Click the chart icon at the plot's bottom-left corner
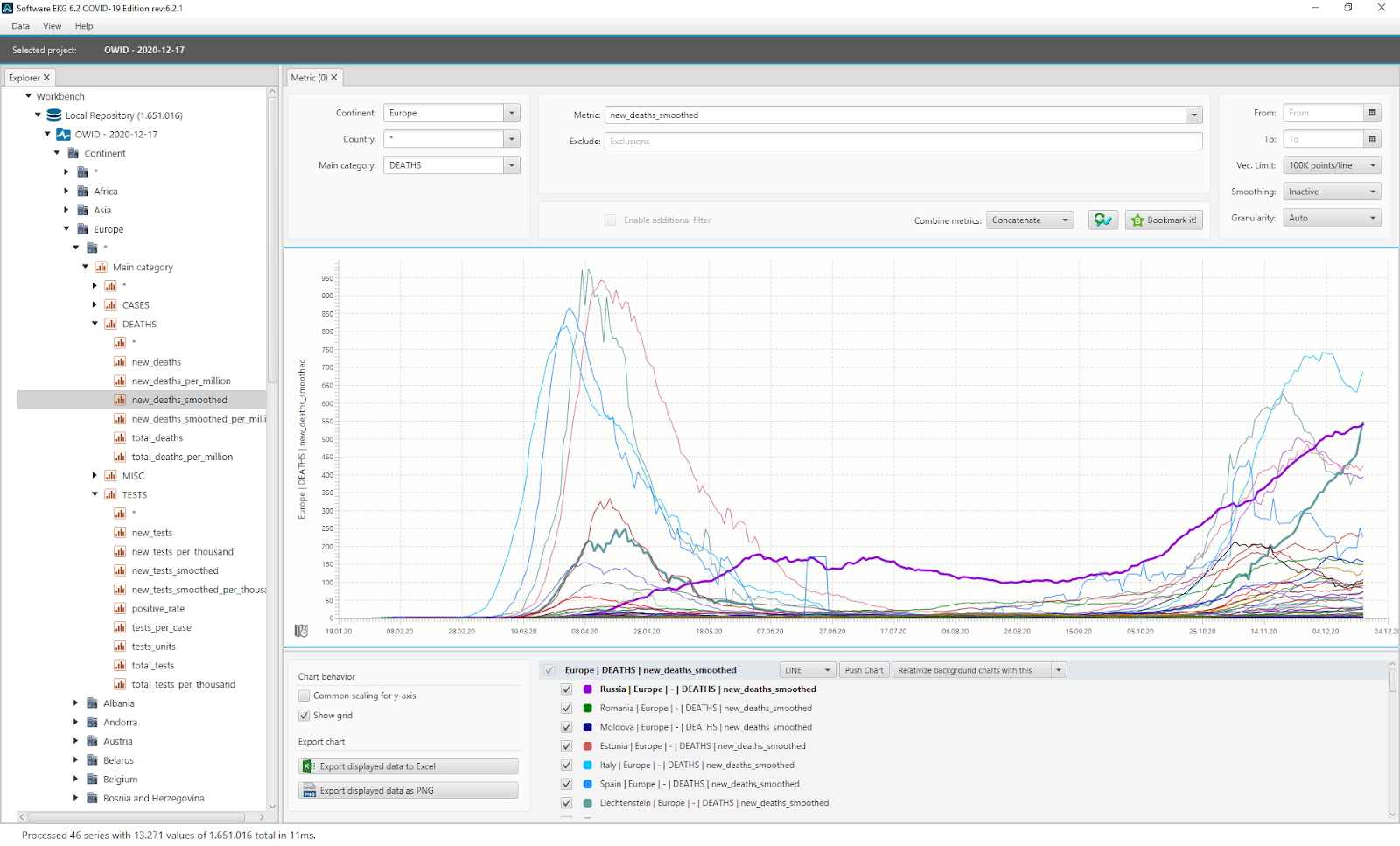 (301, 631)
